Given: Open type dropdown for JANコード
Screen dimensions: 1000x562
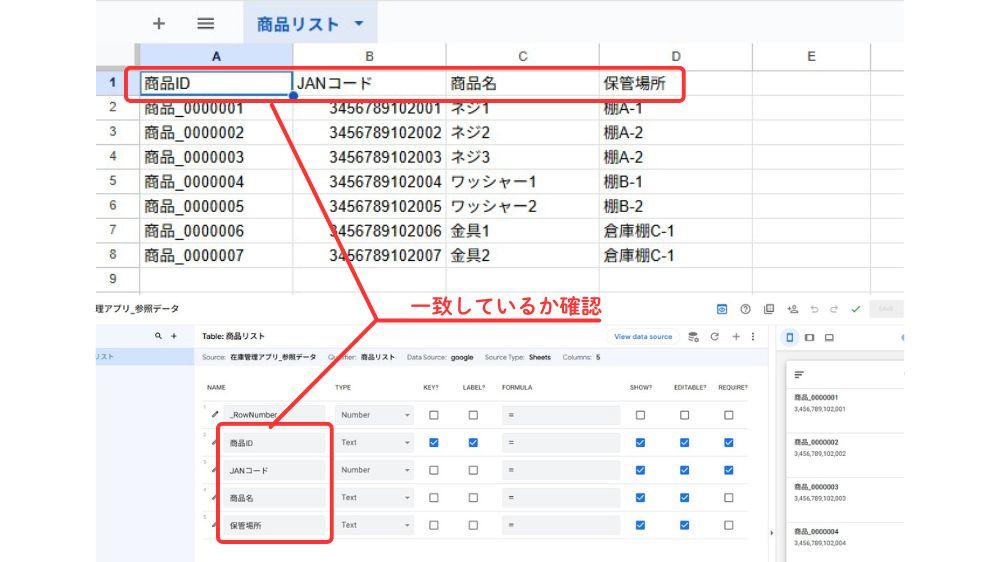Looking at the screenshot, I should pos(374,470).
